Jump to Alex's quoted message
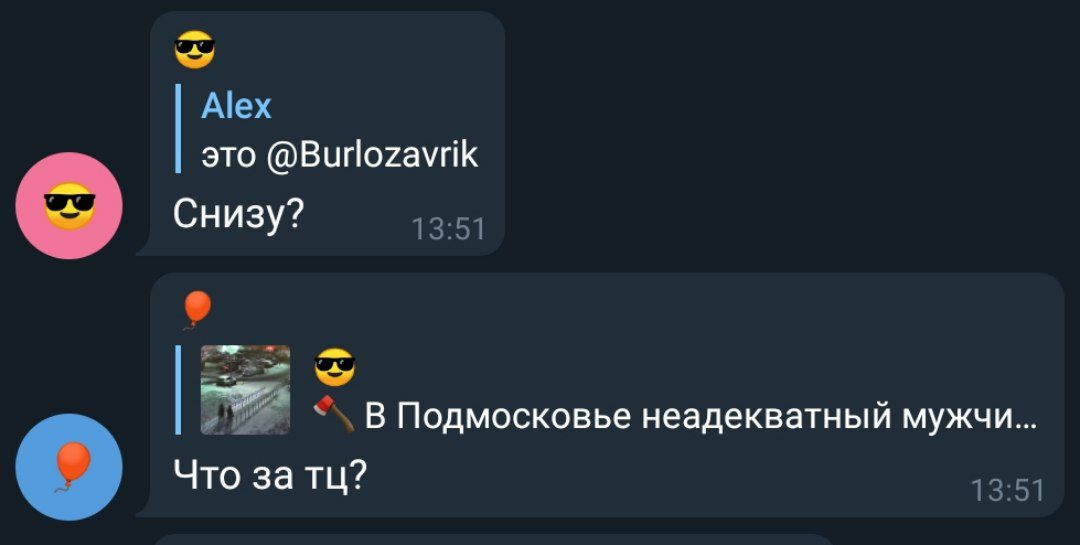 326,129
